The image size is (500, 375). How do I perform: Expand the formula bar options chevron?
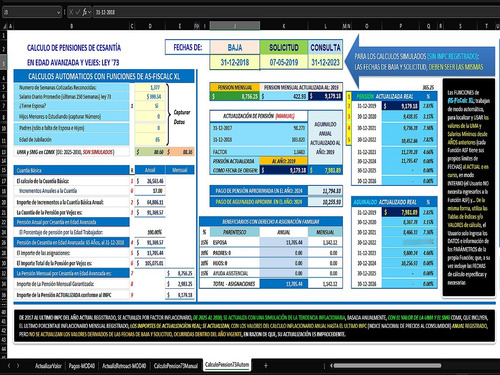(x=90, y=12)
